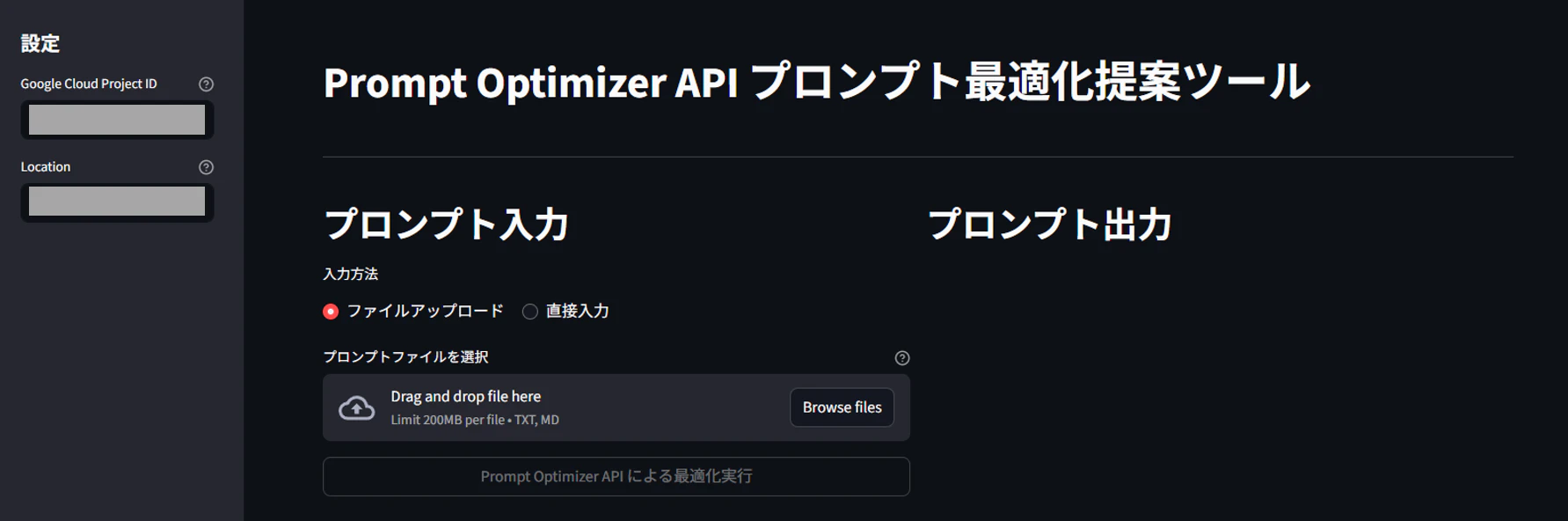Focus the Google Cloud Project ID field
The width and height of the screenshot is (1568, 521).
coord(117,120)
